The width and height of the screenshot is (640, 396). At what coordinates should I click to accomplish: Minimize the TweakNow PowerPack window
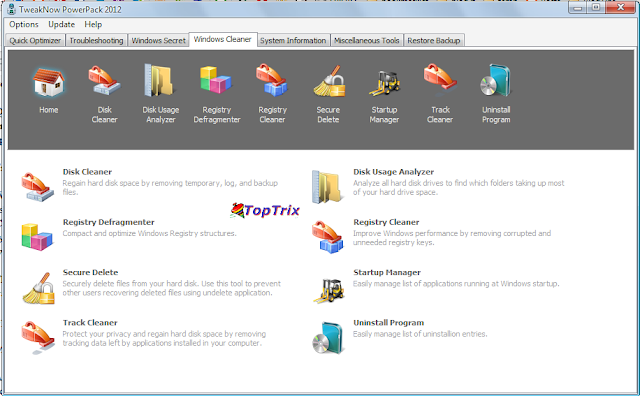tap(578, 7)
